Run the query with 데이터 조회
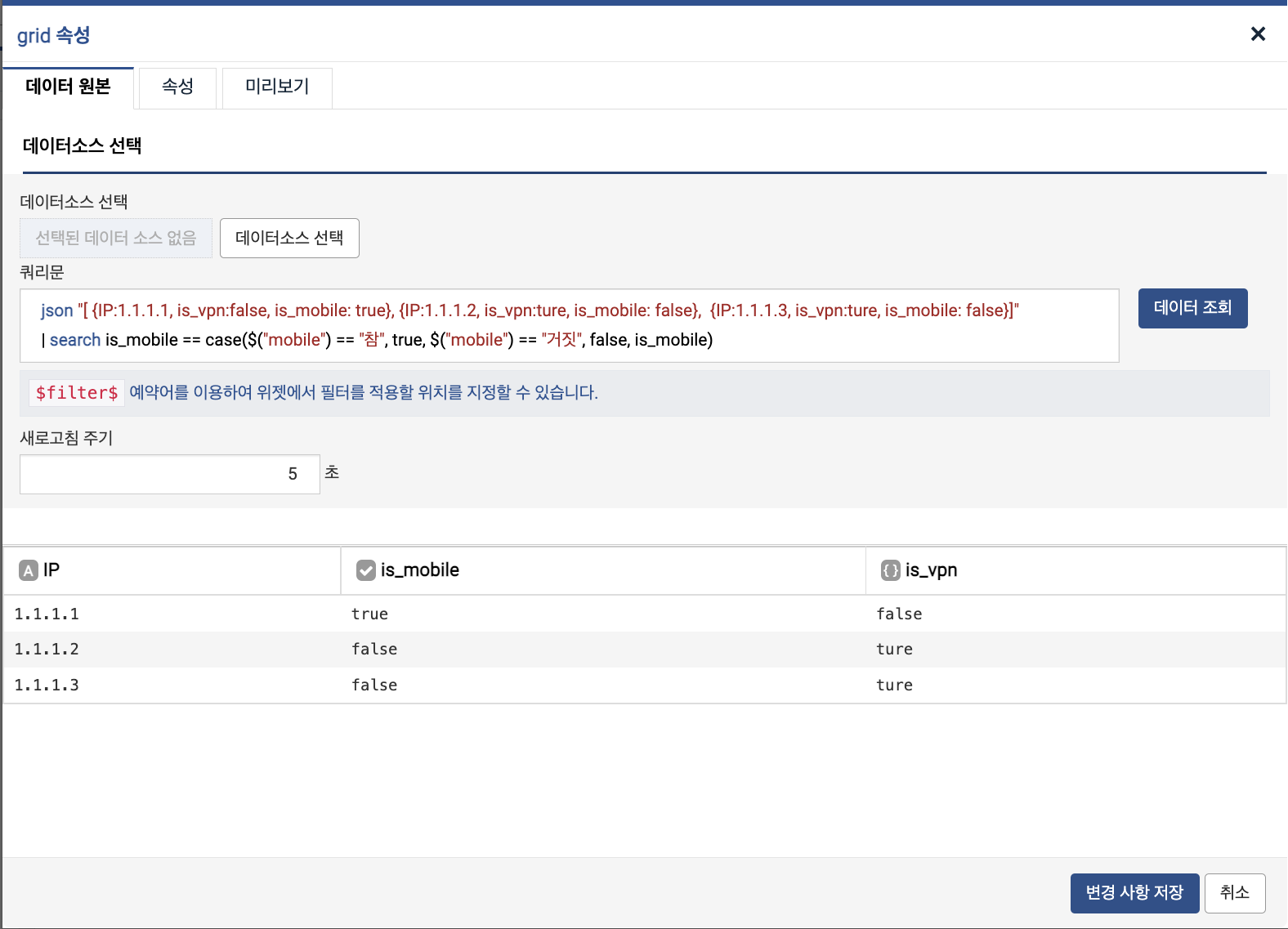This screenshot has height=929, width=1288. click(x=1192, y=308)
